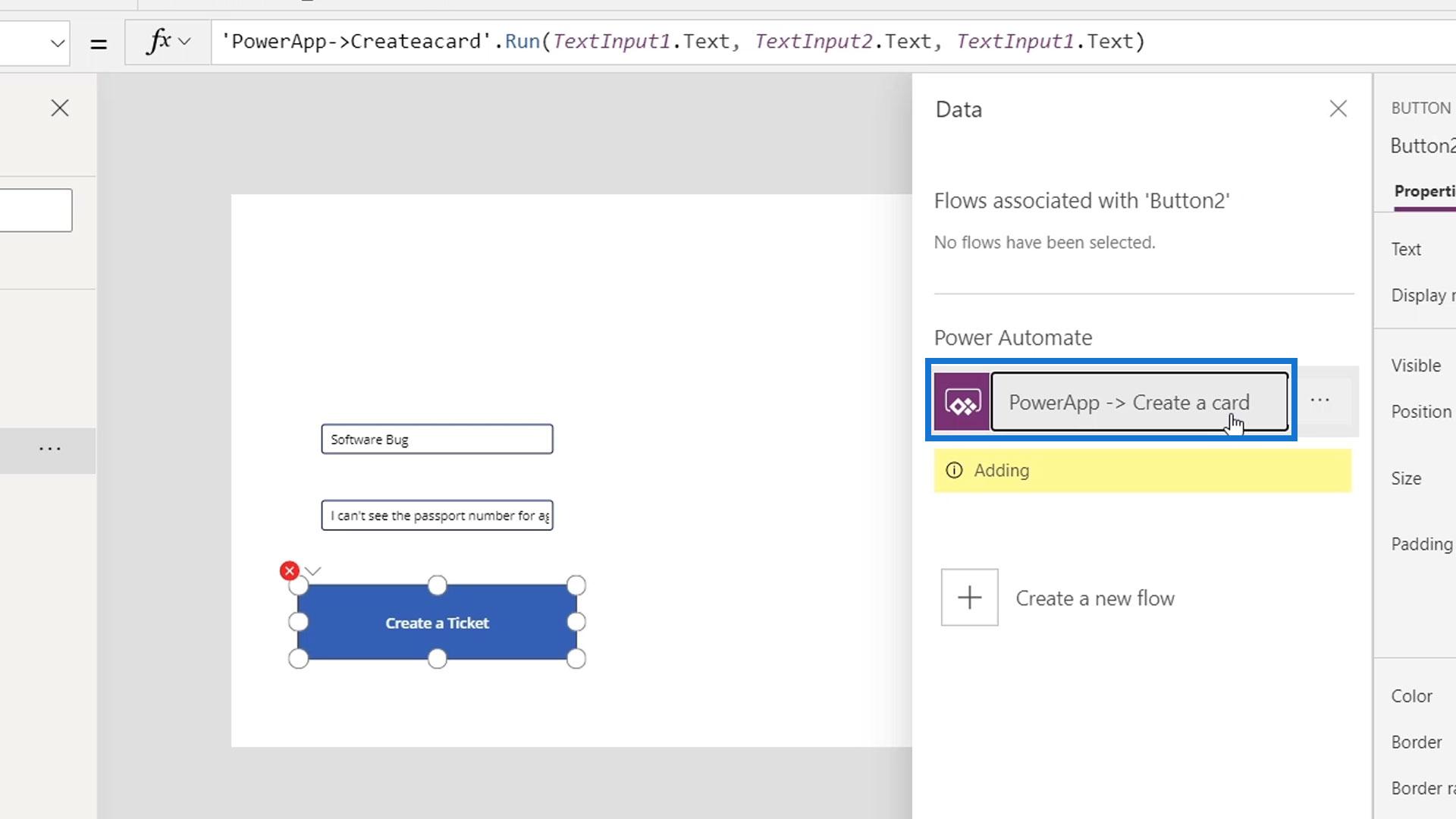Click the purple Power Automate flow icon

[962, 403]
